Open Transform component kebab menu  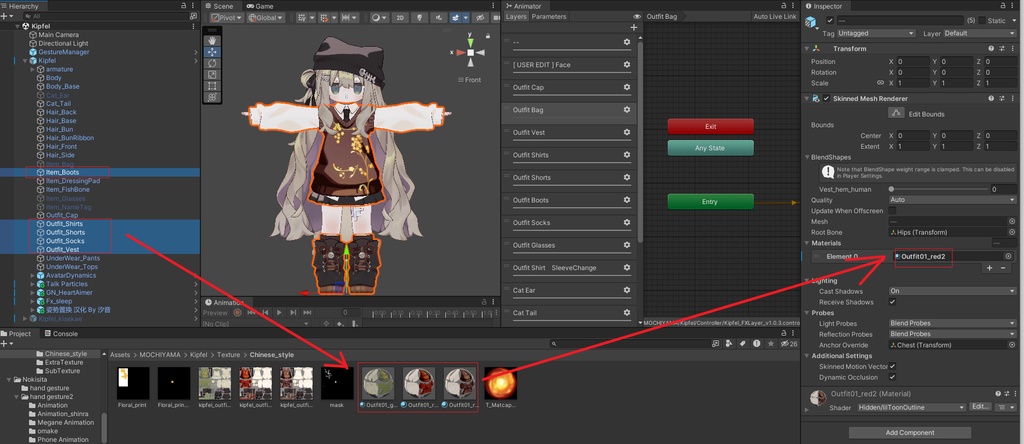(1011, 48)
